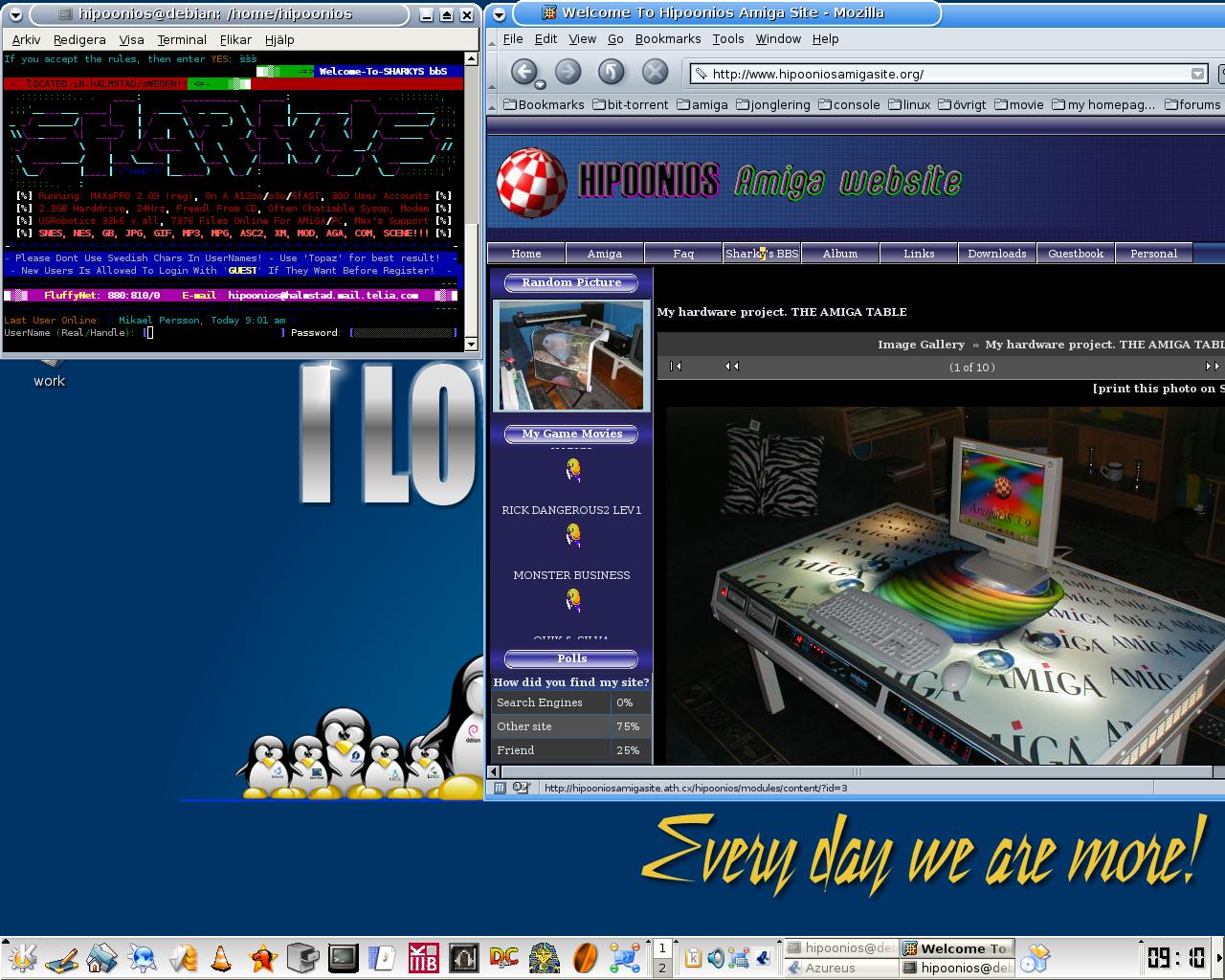Open the URL history dropdown
Screen dimensions: 1225x980
click(x=1197, y=74)
